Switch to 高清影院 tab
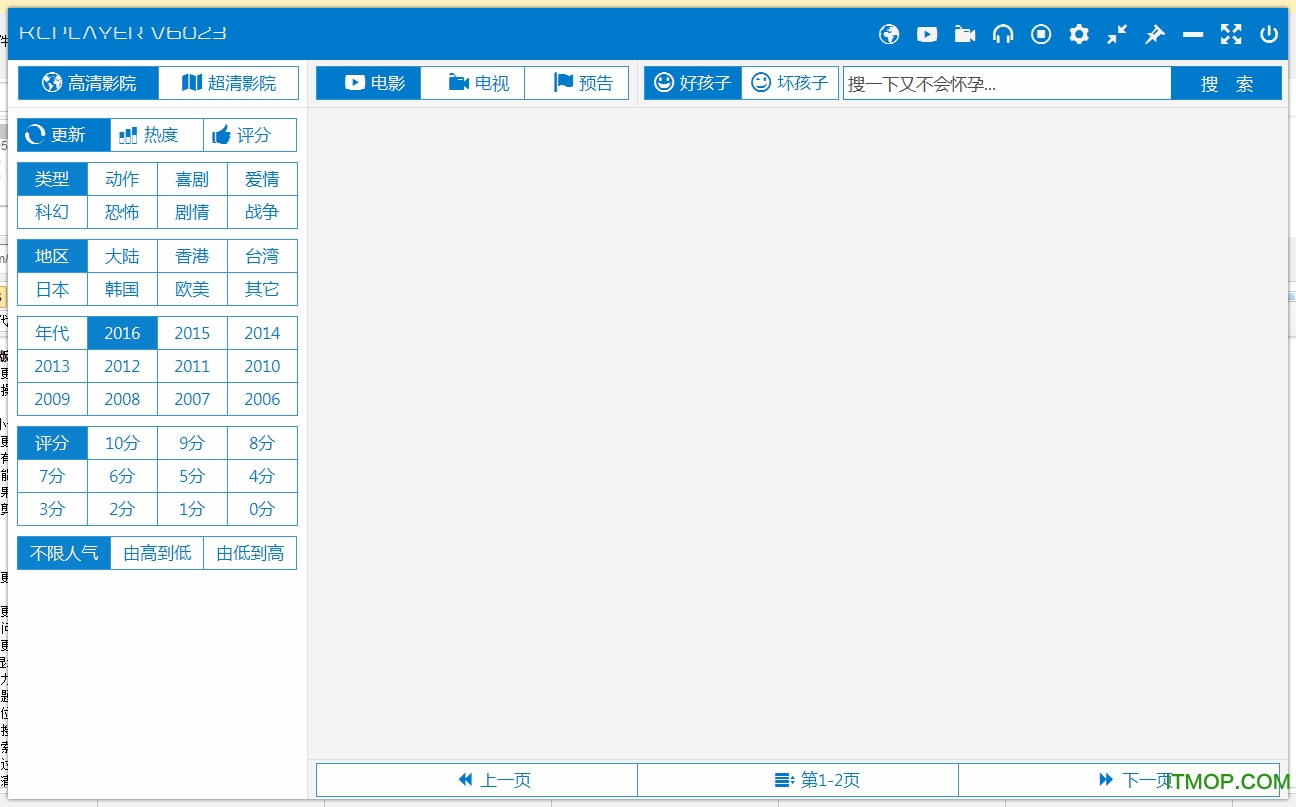The image size is (1296, 807). tap(88, 83)
